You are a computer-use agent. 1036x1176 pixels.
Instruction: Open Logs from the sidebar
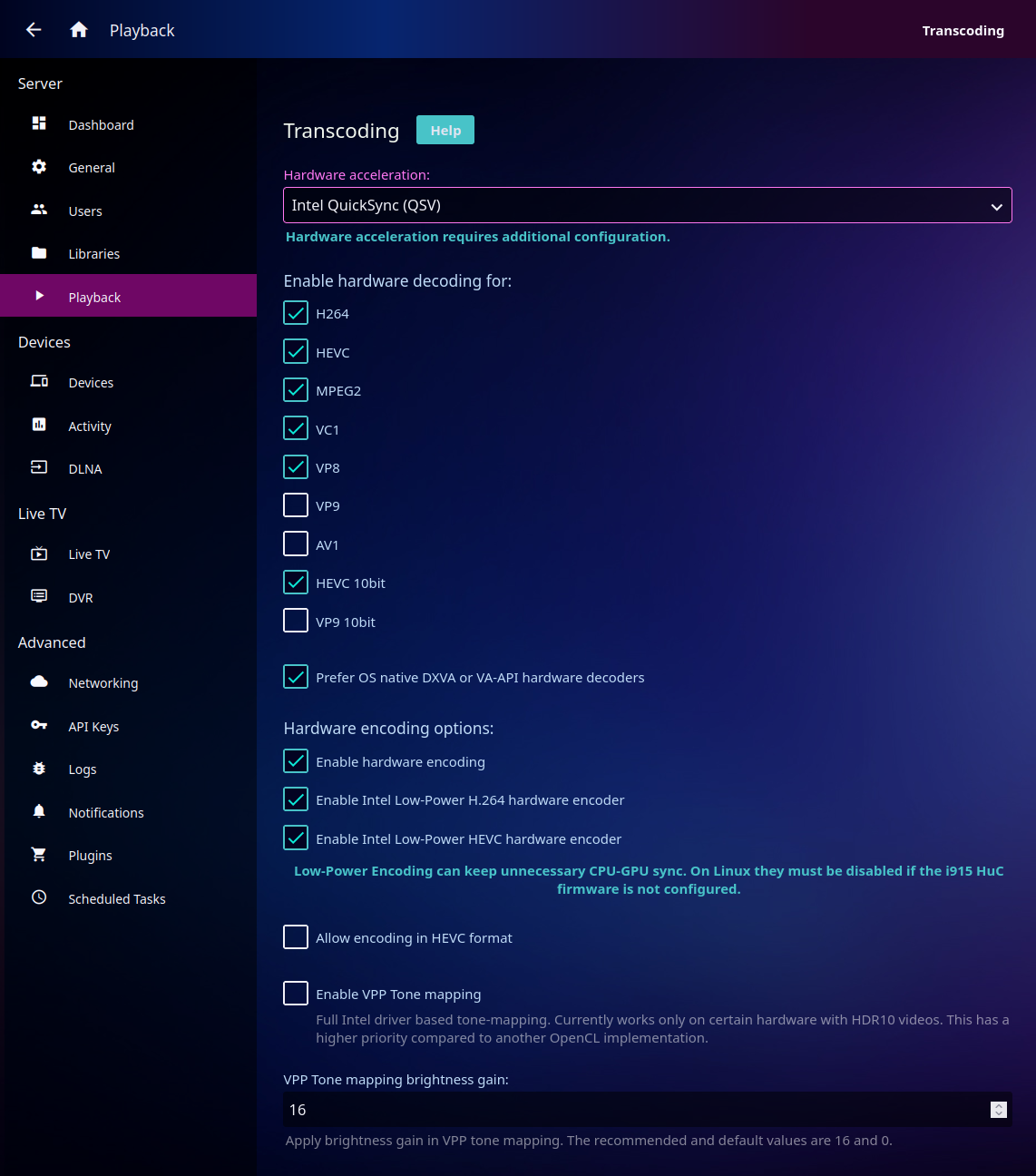83,769
